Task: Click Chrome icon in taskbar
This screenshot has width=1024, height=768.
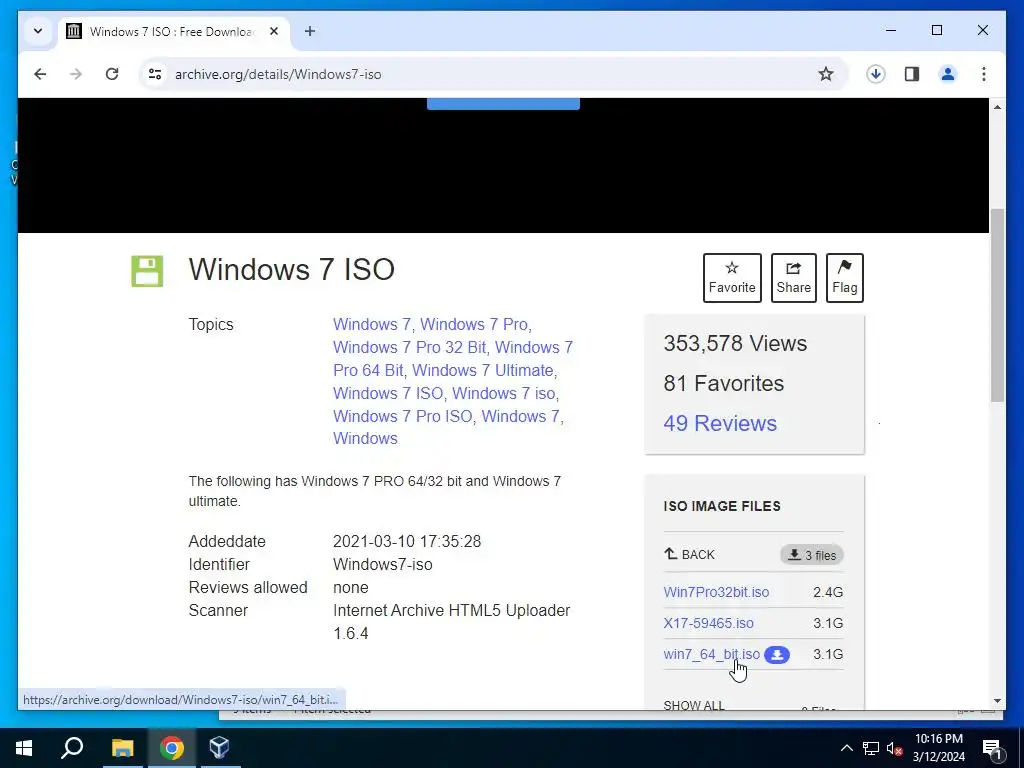Action: [171, 748]
